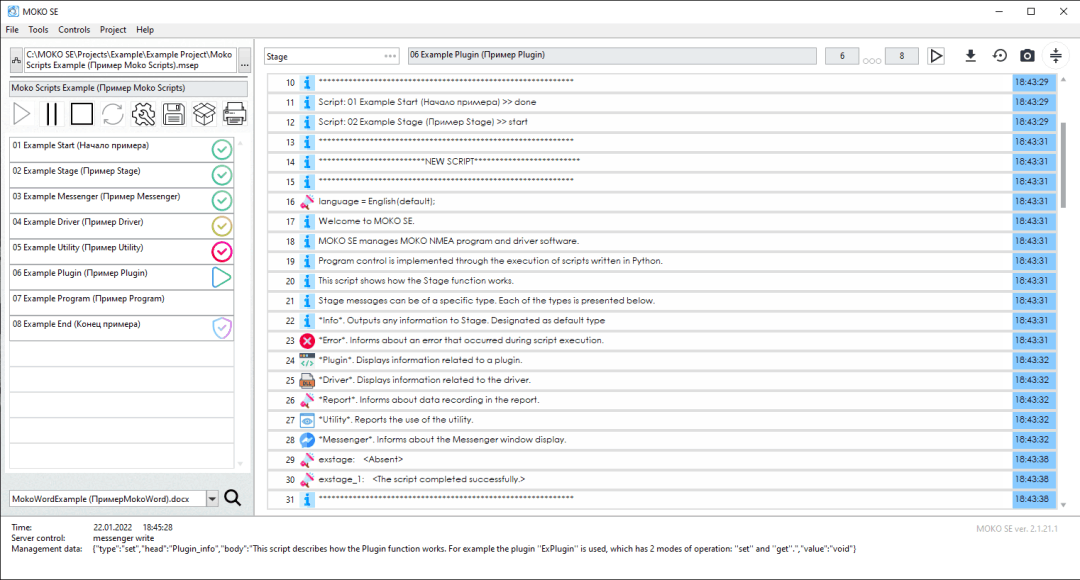
Task: Click the exstage_1 script completed line
Action: pos(422,479)
